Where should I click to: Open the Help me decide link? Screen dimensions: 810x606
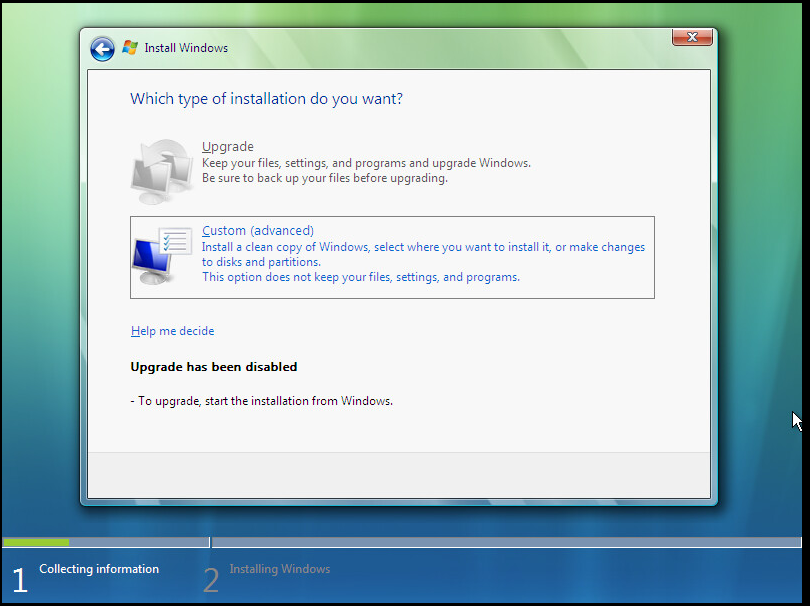click(x=173, y=331)
